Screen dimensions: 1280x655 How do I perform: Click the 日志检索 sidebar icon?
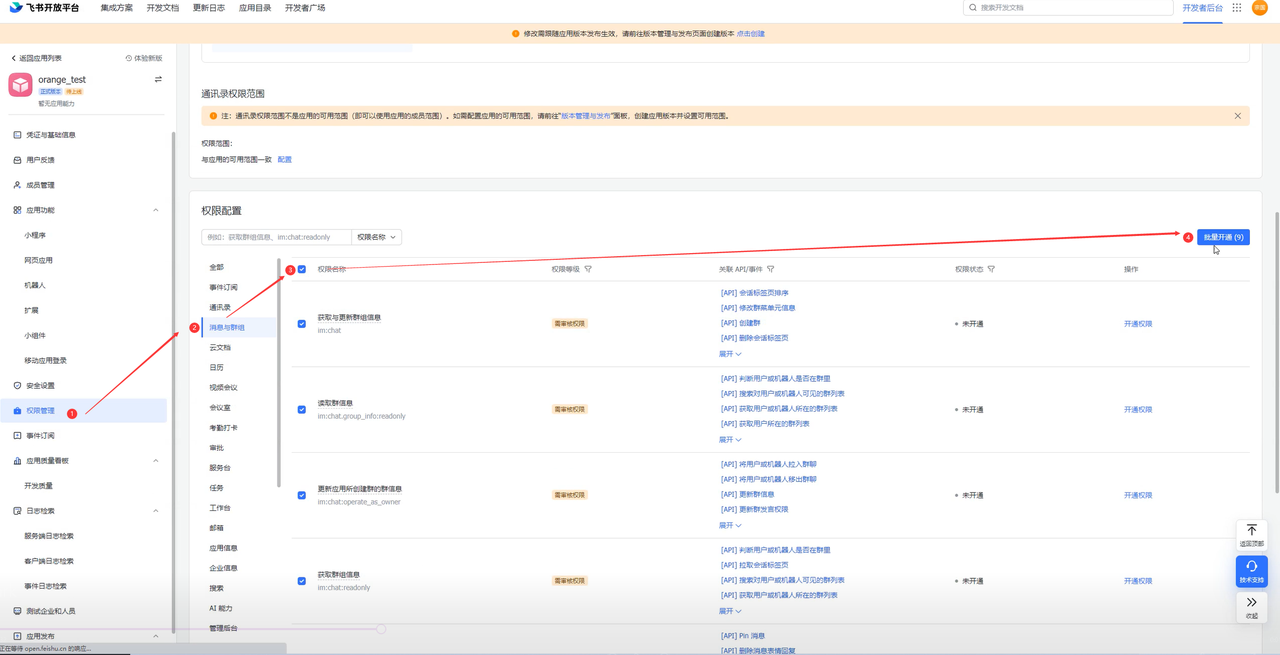pos(17,511)
